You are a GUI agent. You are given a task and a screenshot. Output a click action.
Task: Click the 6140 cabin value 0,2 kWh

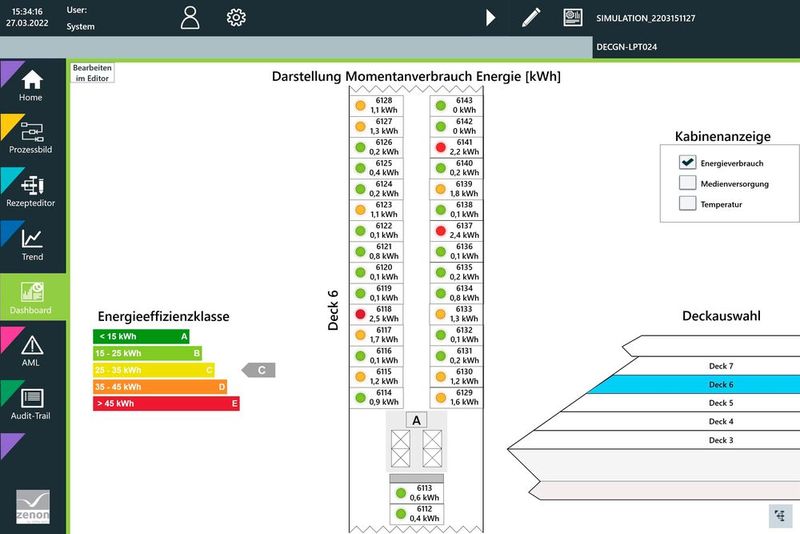click(464, 173)
